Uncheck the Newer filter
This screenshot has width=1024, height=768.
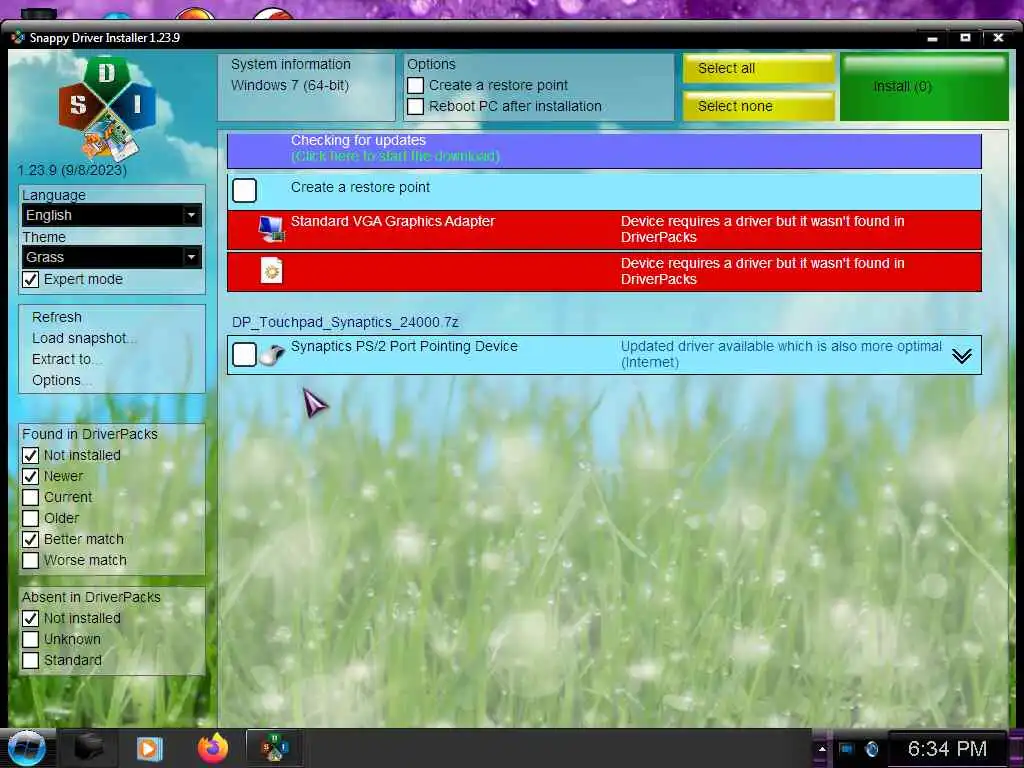pos(30,476)
